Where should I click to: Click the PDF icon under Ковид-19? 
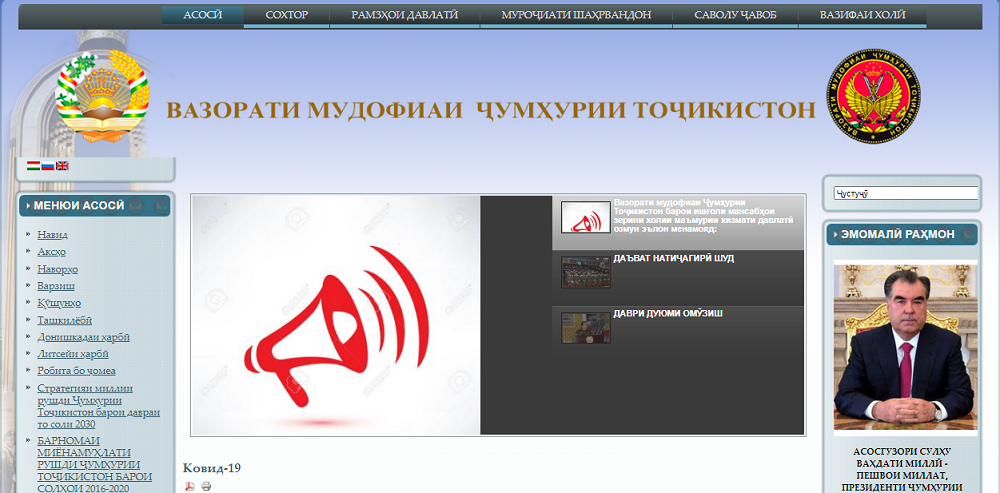(x=189, y=486)
